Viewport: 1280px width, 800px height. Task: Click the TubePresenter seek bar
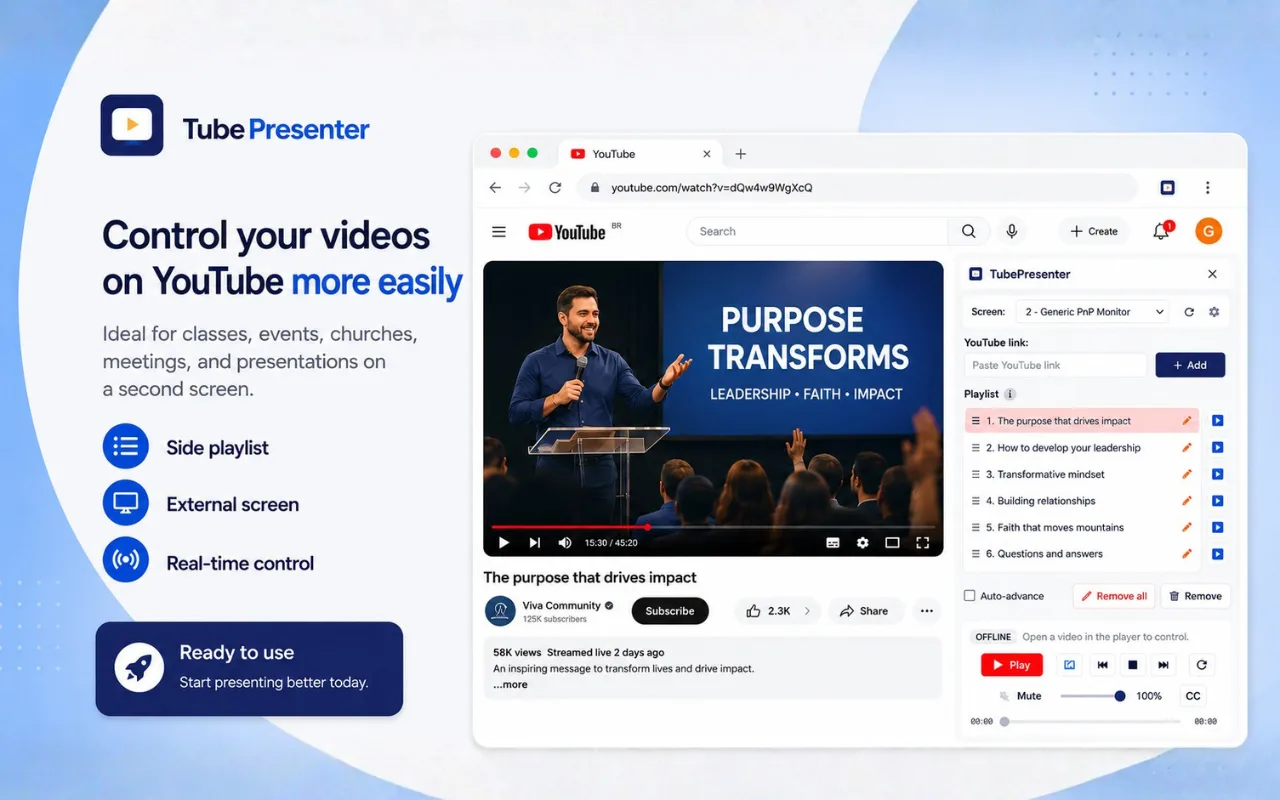coord(1091,721)
